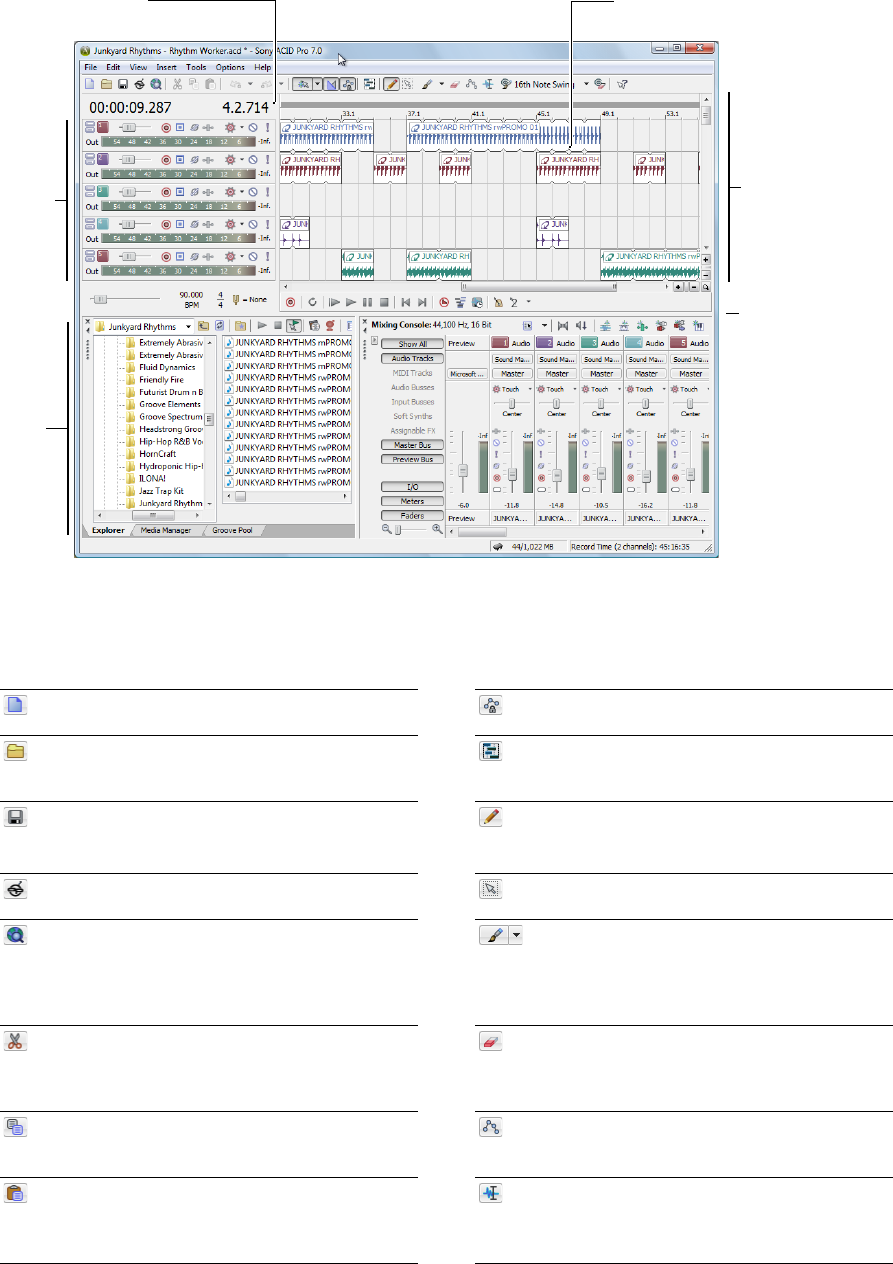Select the Draw tool pencil icon

[392, 85]
